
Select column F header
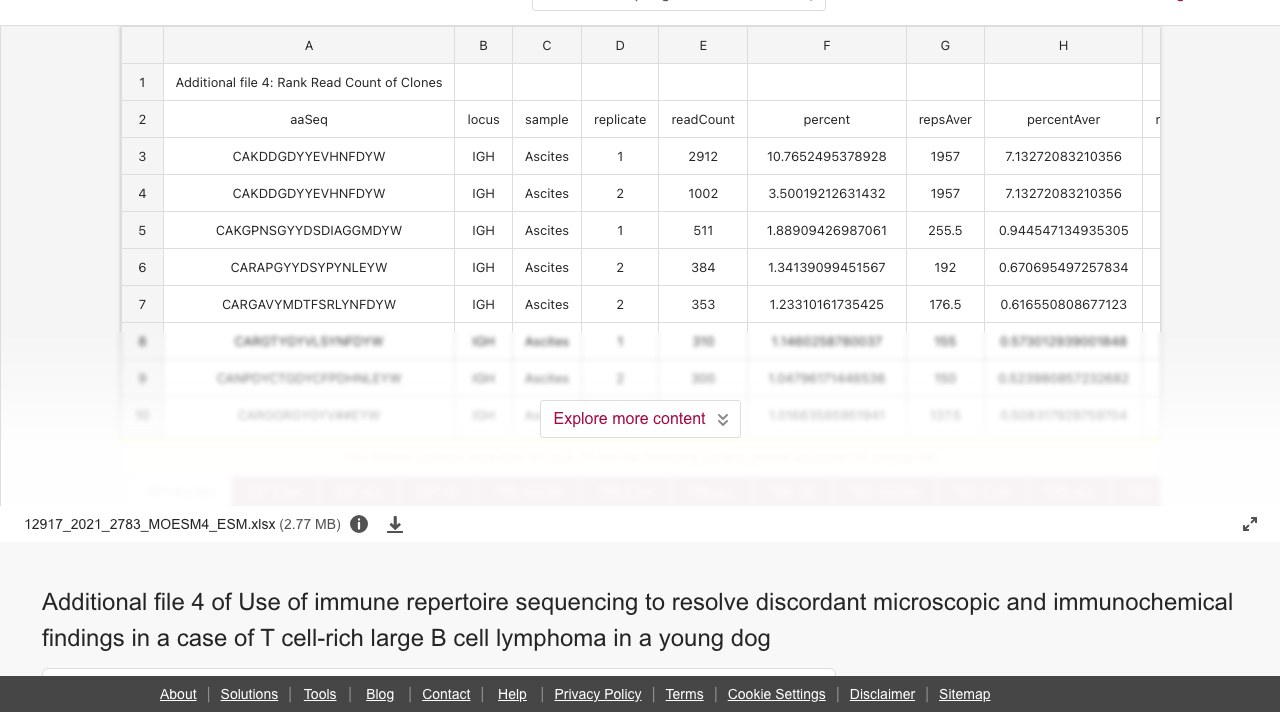[x=827, y=45]
